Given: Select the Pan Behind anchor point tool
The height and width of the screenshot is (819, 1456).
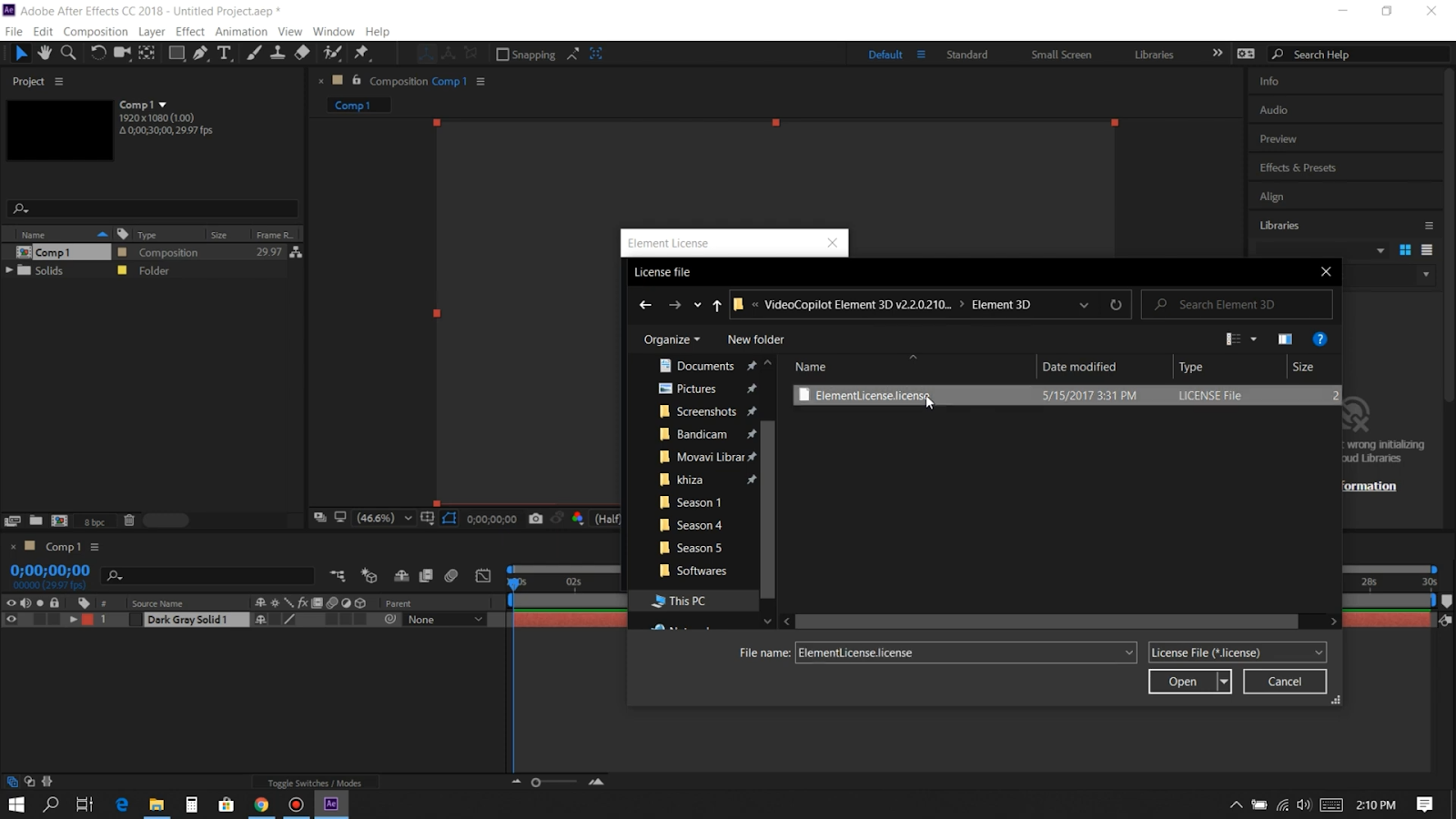Looking at the screenshot, I should tap(147, 54).
